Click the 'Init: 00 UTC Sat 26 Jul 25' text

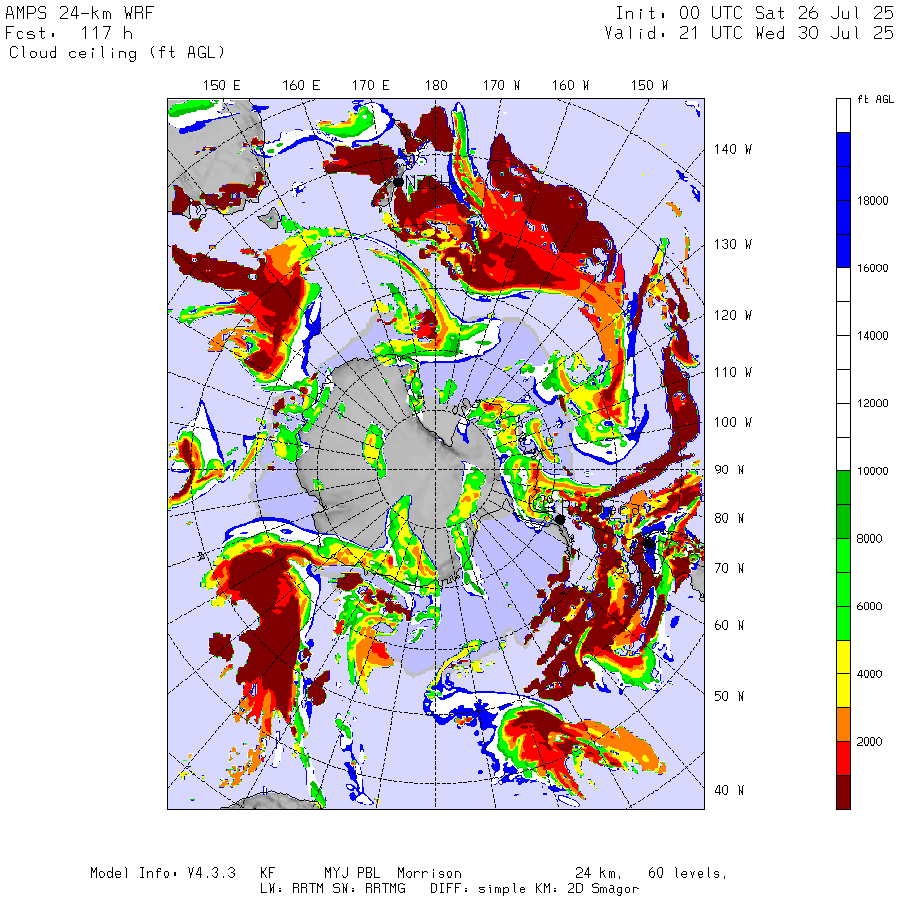click(x=754, y=13)
